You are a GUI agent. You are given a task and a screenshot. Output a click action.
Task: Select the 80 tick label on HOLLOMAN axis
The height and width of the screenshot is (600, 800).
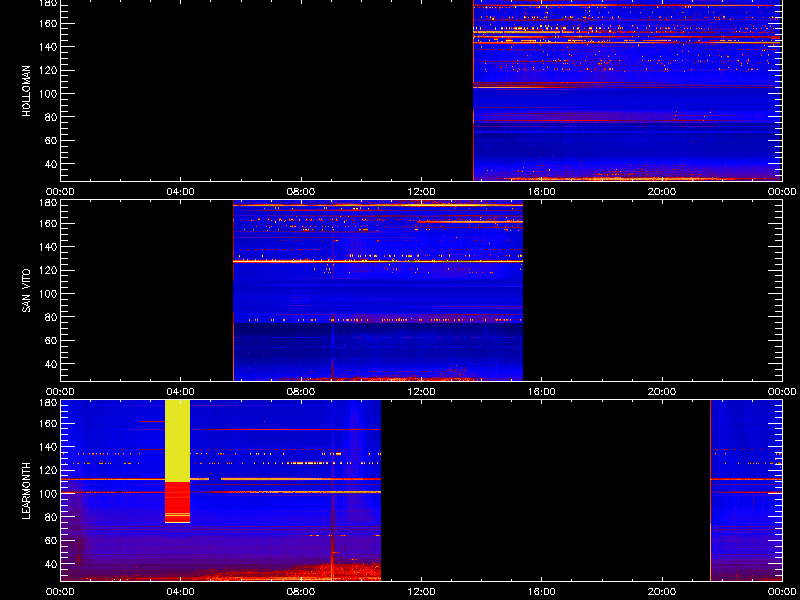[x=50, y=117]
